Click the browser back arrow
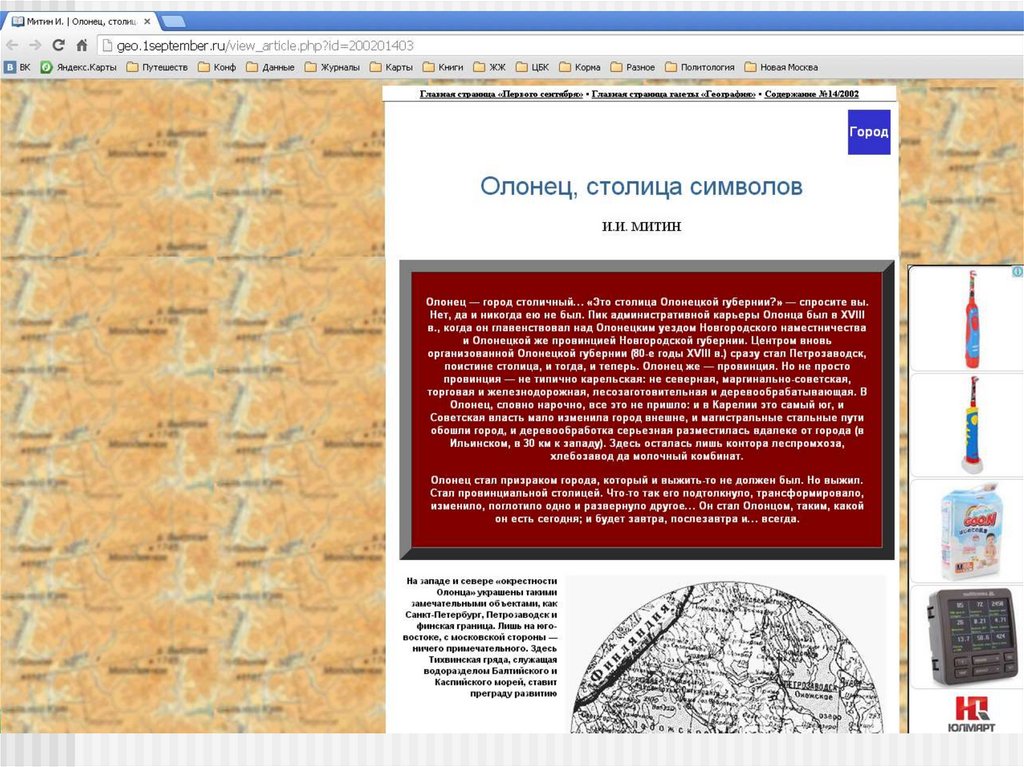Image resolution: width=1024 pixels, height=767 pixels. (12, 45)
